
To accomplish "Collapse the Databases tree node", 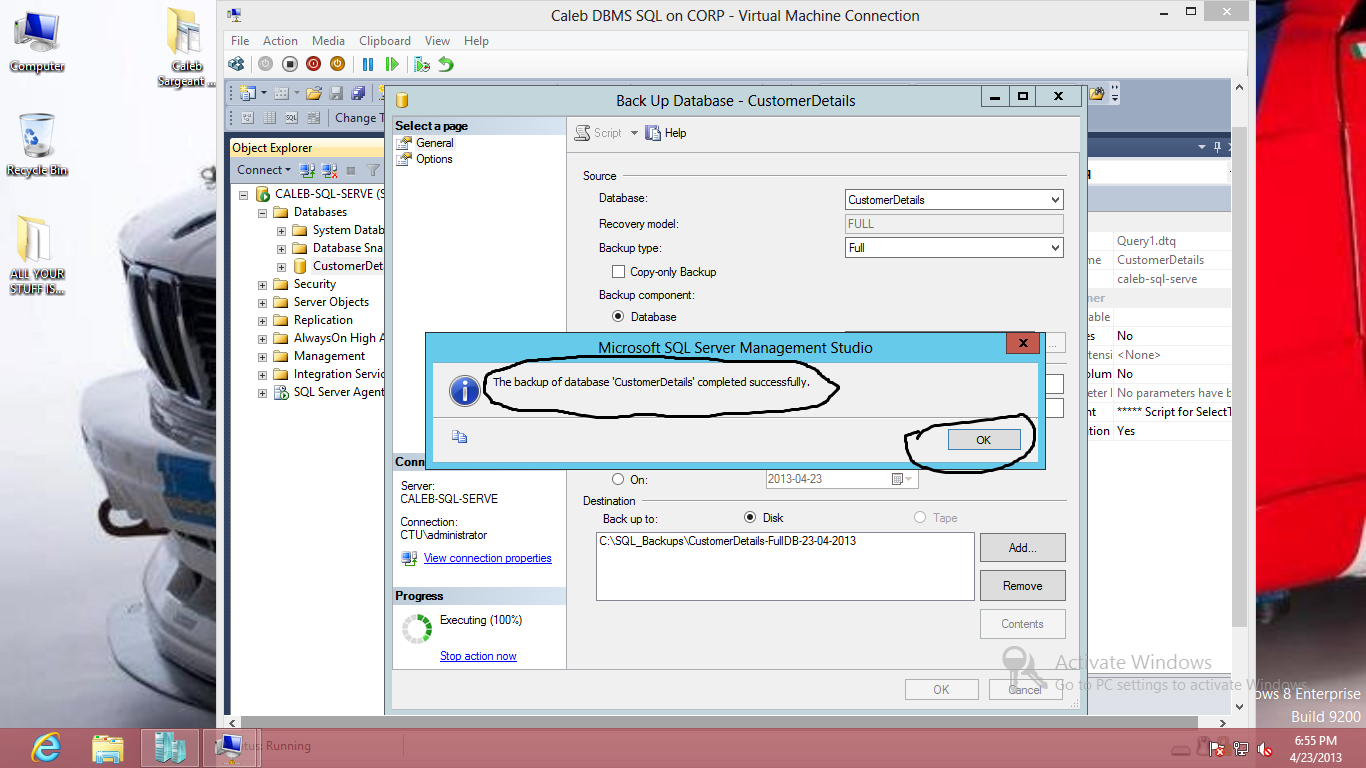I will point(263,213).
